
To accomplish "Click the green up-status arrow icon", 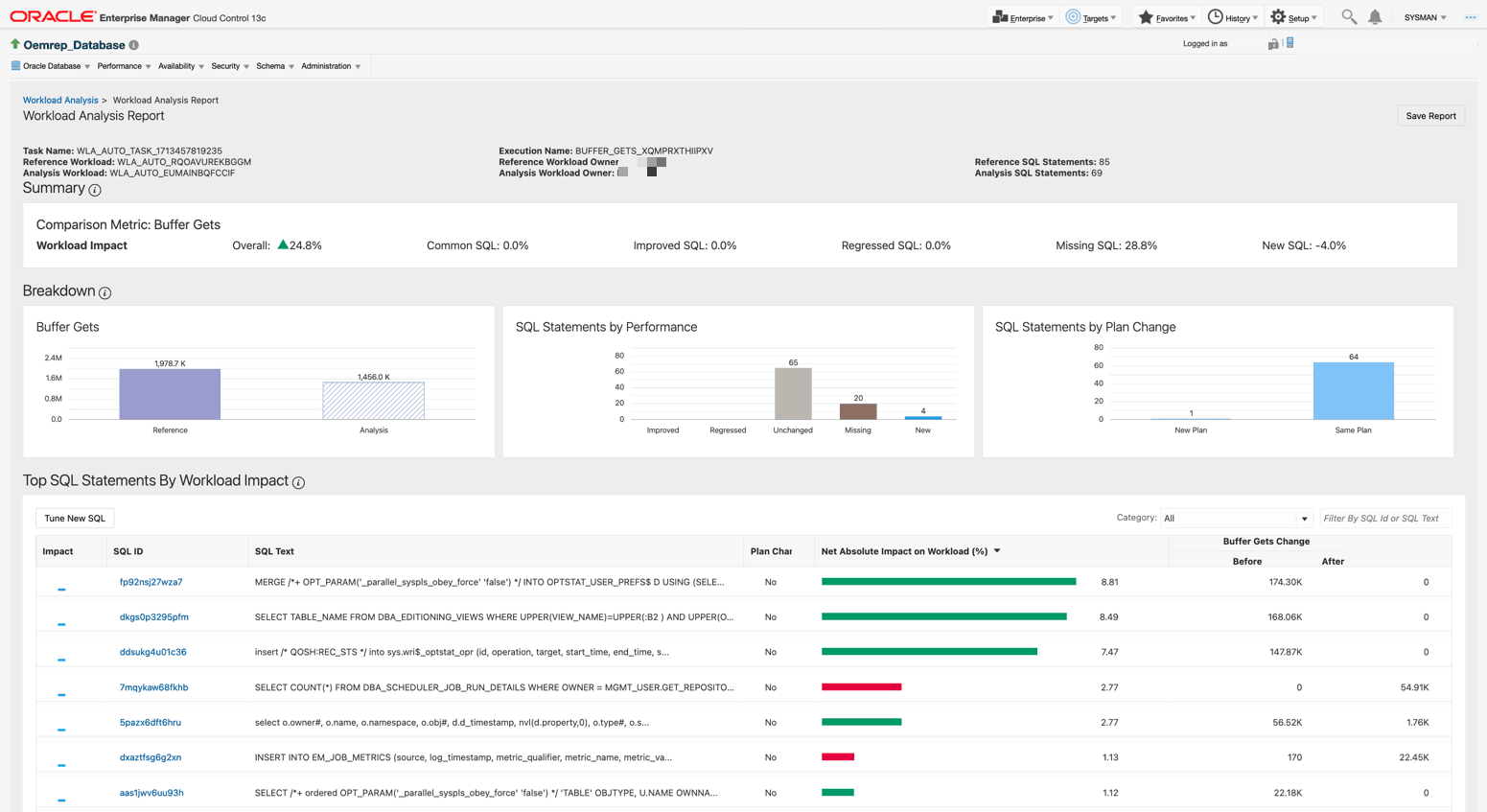I will (x=14, y=44).
